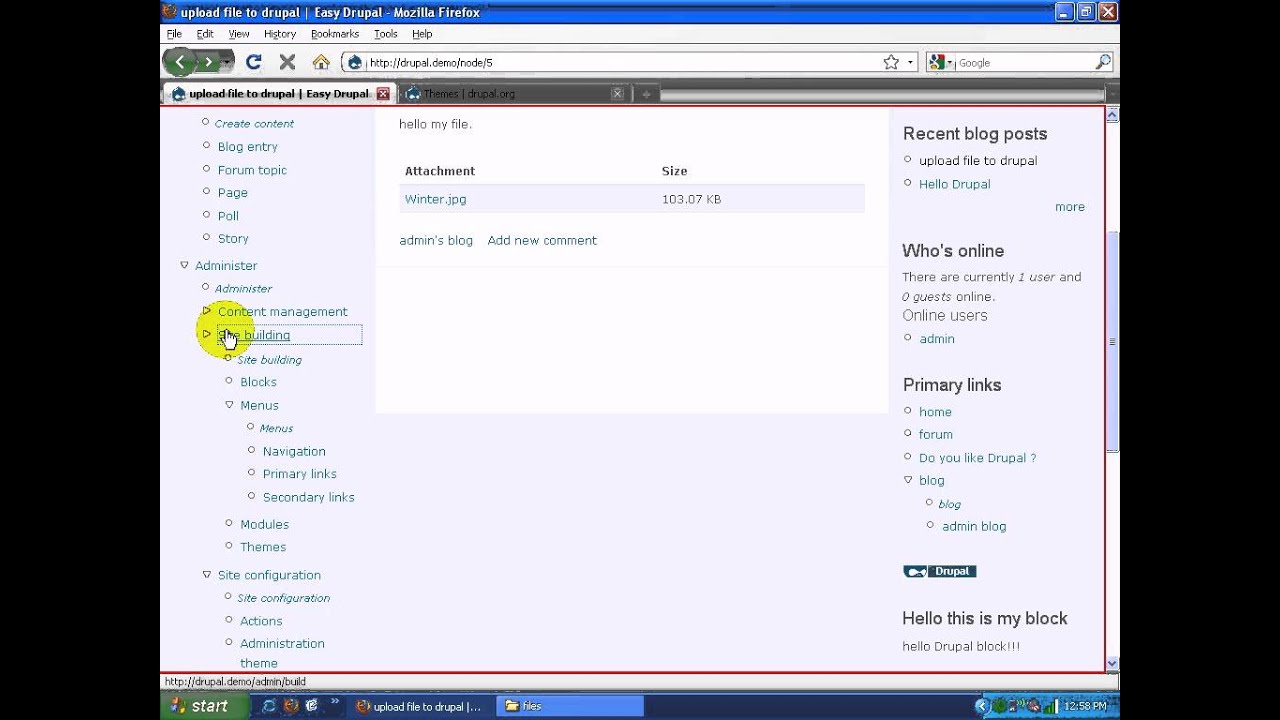Screen dimensions: 1280x720
Task: Open the Winter.jpg attachment link
Action: [435, 199]
